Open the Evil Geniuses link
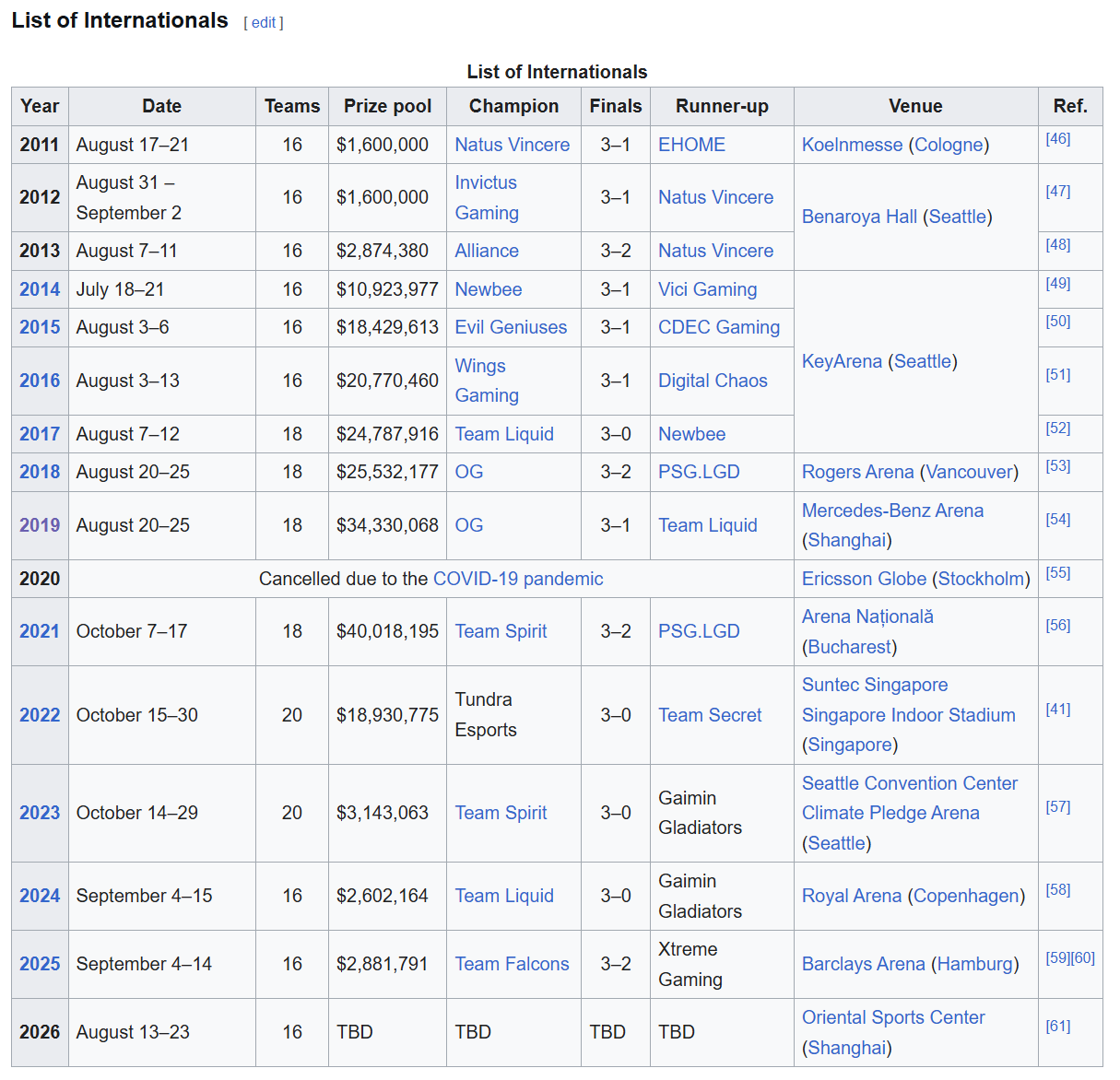This screenshot has height=1080, width=1120. click(511, 327)
